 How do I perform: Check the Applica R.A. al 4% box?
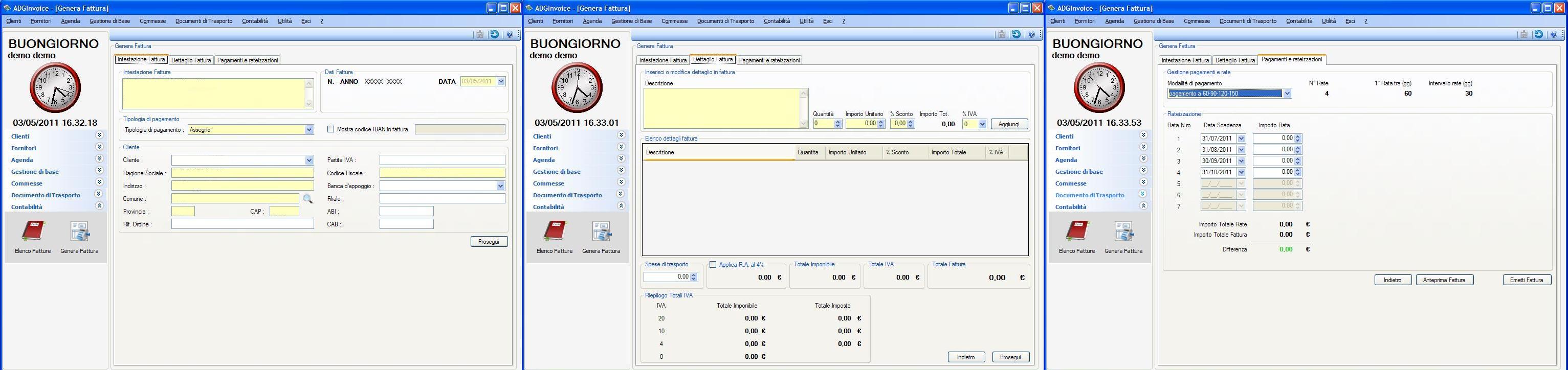point(713,265)
